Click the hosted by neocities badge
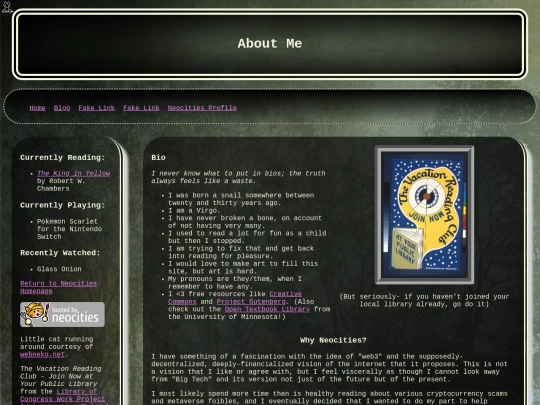The image size is (540, 405). pos(62,314)
